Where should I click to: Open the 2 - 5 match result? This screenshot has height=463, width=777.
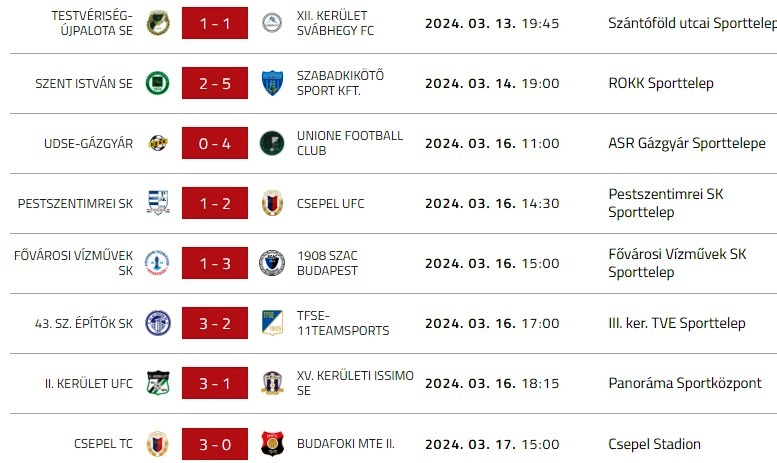(x=214, y=83)
